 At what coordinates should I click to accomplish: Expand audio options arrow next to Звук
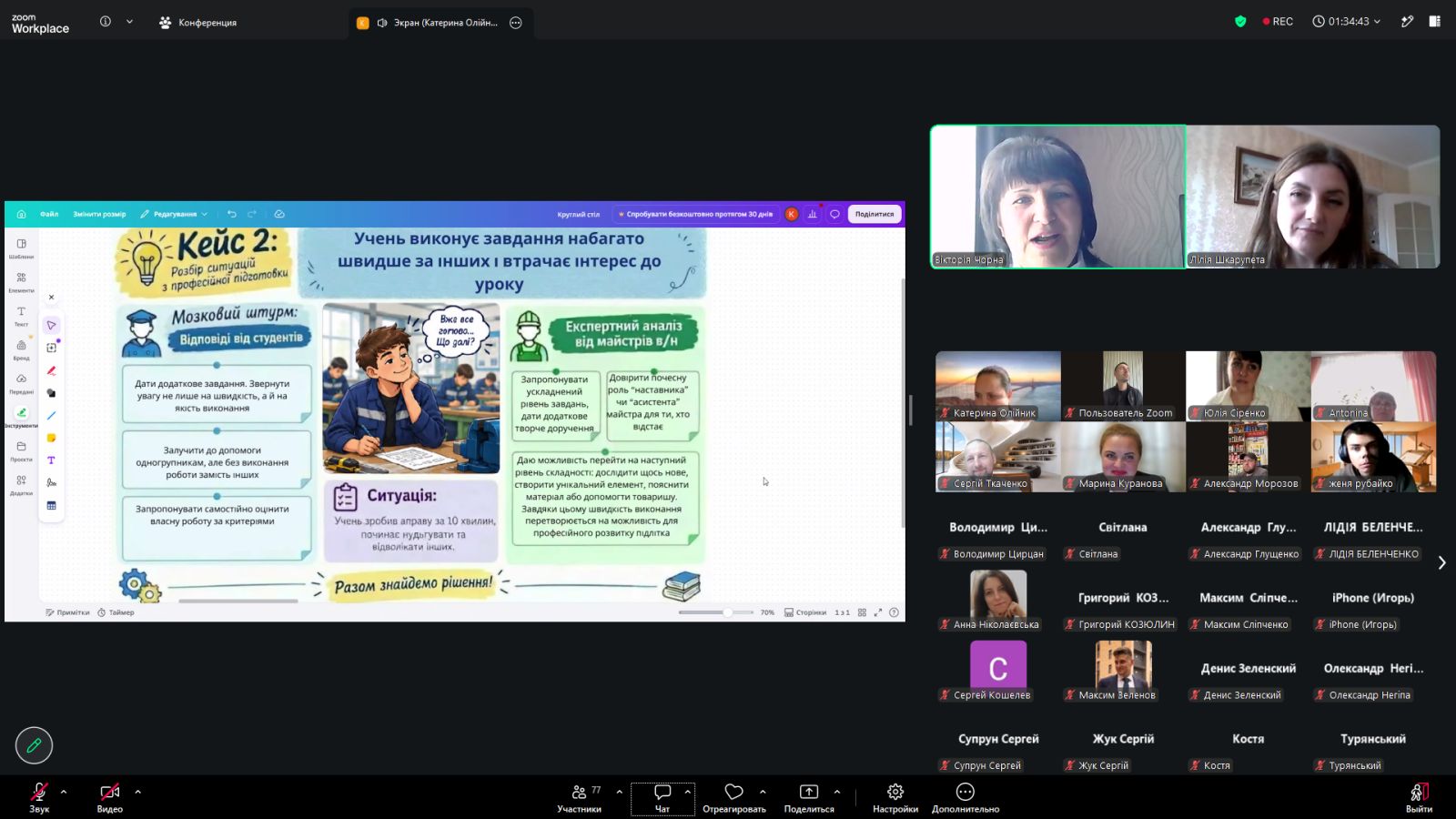coord(64,792)
